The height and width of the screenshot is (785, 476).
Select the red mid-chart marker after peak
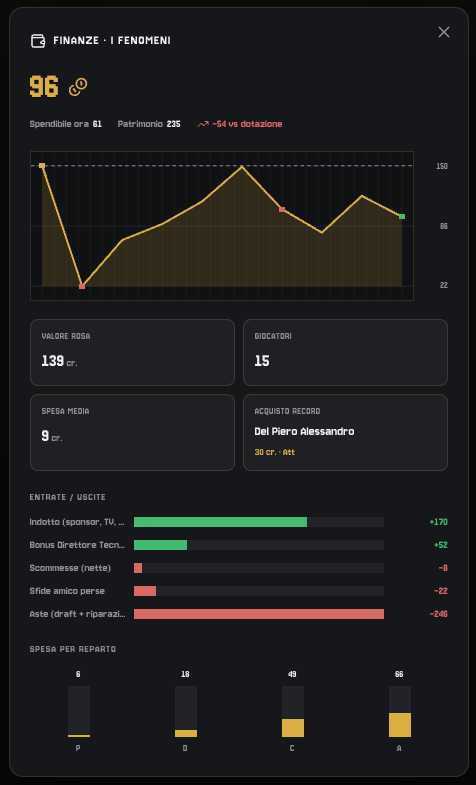point(282,209)
